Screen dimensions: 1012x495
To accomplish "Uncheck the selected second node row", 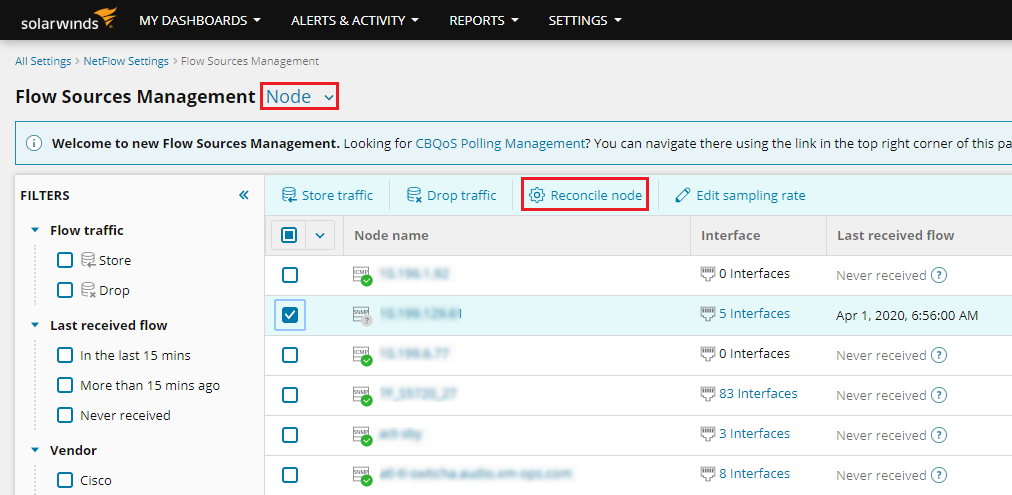I will coord(289,315).
